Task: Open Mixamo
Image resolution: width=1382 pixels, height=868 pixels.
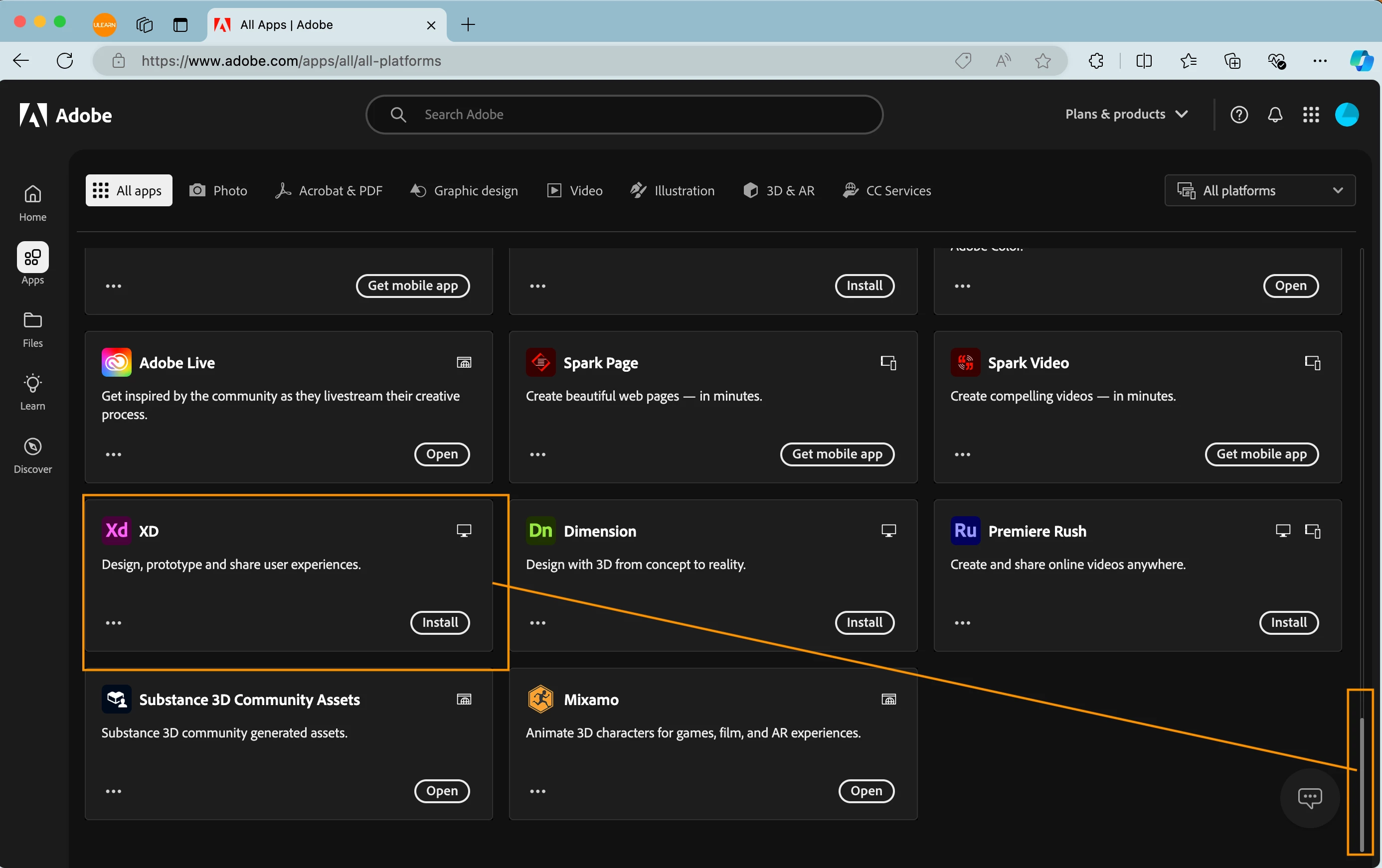Action: (865, 791)
